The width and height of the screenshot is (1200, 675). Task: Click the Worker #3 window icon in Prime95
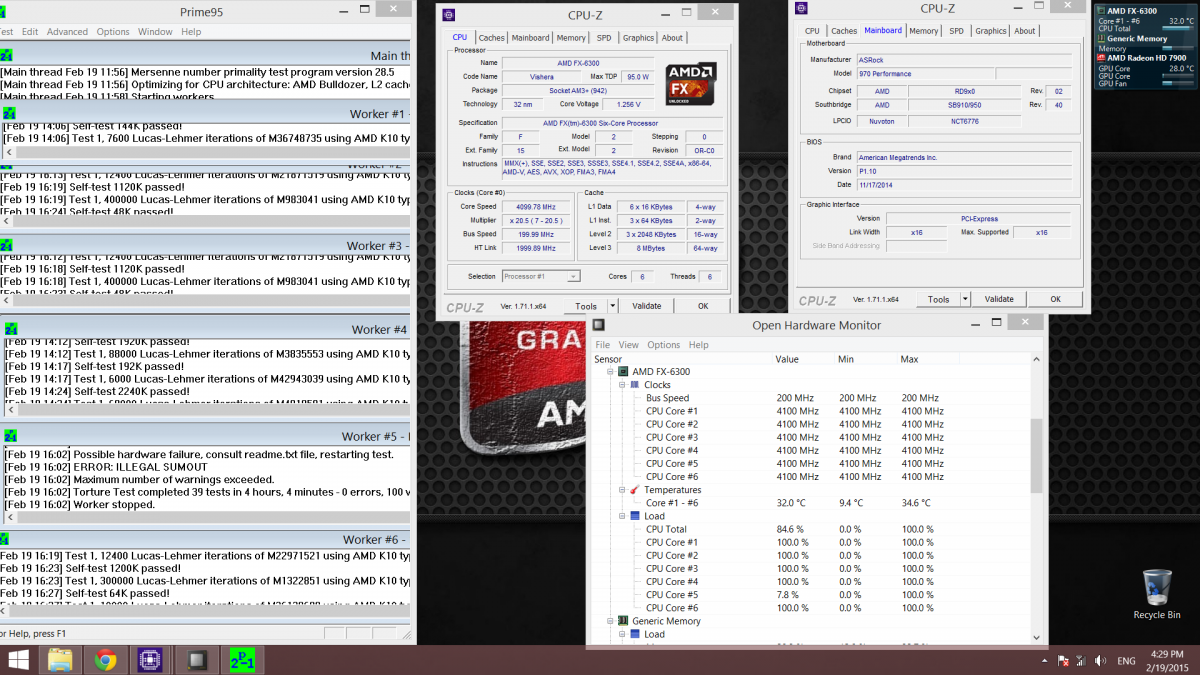pyautogui.click(x=7, y=245)
